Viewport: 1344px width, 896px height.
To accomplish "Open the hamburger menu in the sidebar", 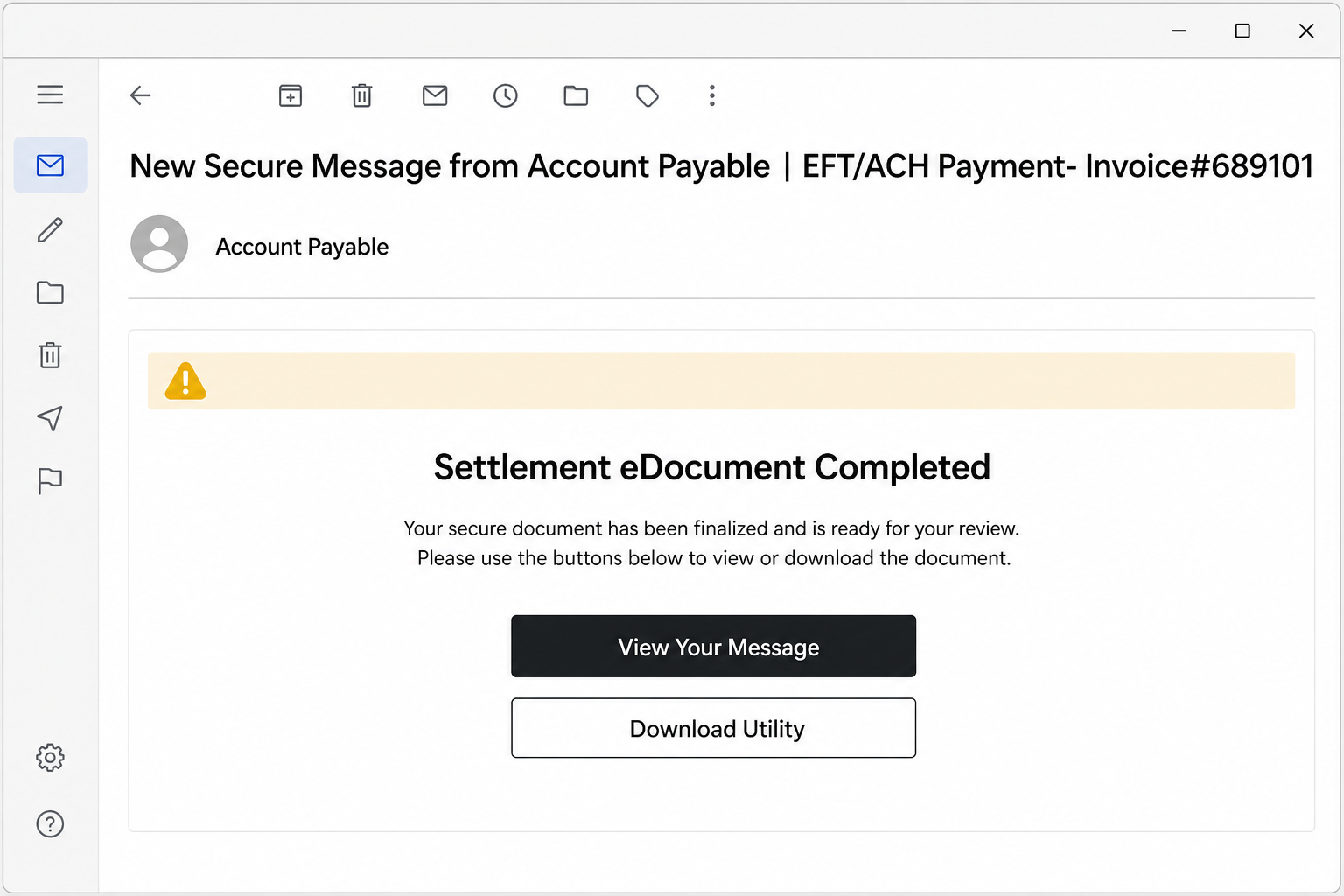I will (x=50, y=94).
